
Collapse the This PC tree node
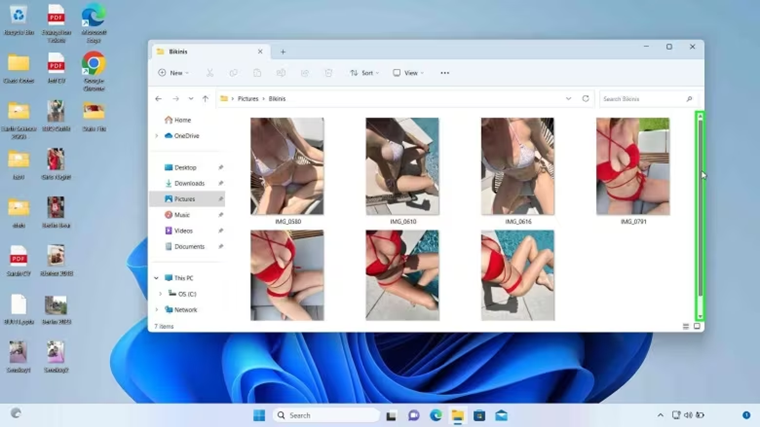tap(157, 278)
